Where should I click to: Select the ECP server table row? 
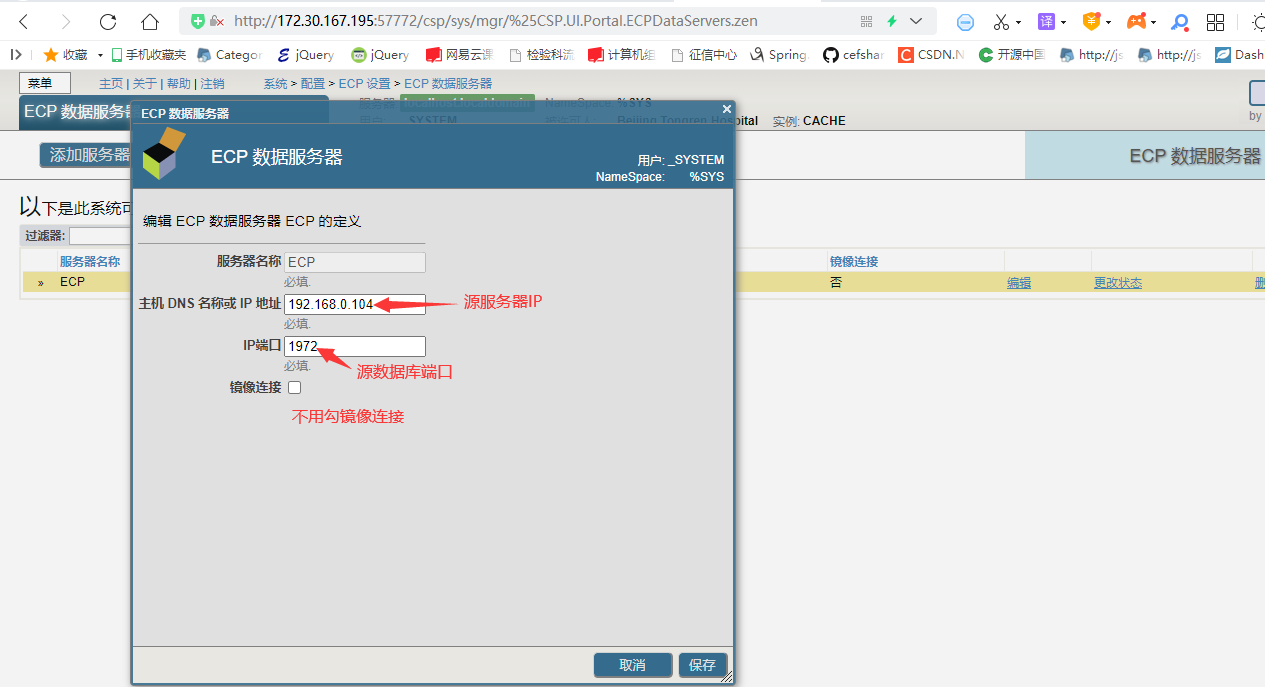pyautogui.click(x=643, y=283)
